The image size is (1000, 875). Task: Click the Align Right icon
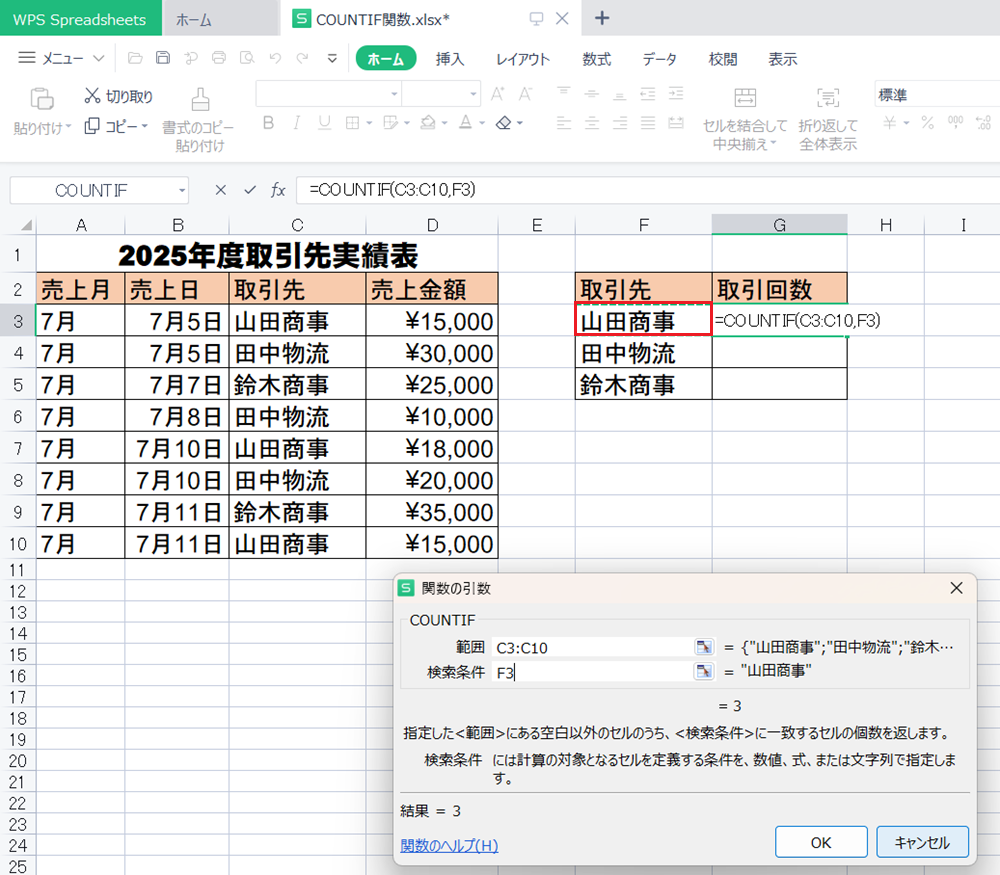pos(620,122)
